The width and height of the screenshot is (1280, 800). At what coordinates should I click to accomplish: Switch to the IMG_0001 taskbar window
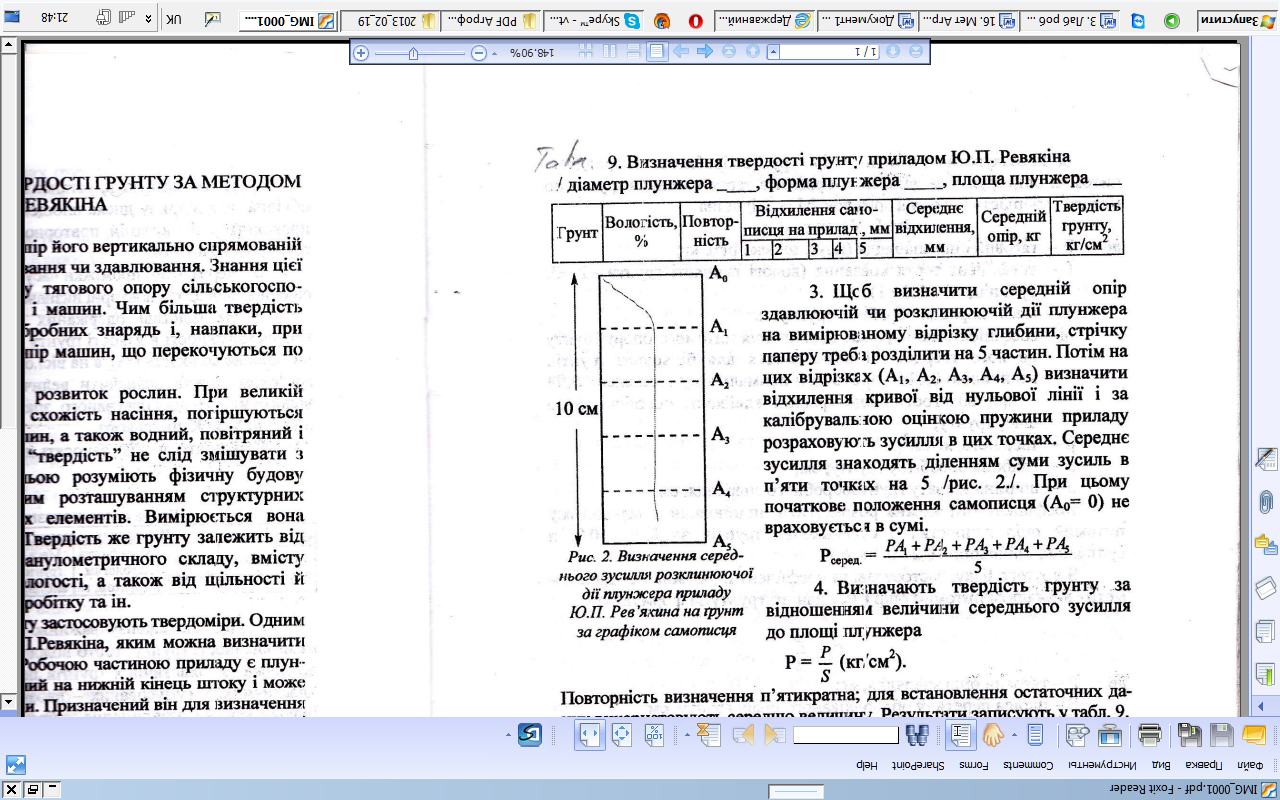pyautogui.click(x=288, y=20)
